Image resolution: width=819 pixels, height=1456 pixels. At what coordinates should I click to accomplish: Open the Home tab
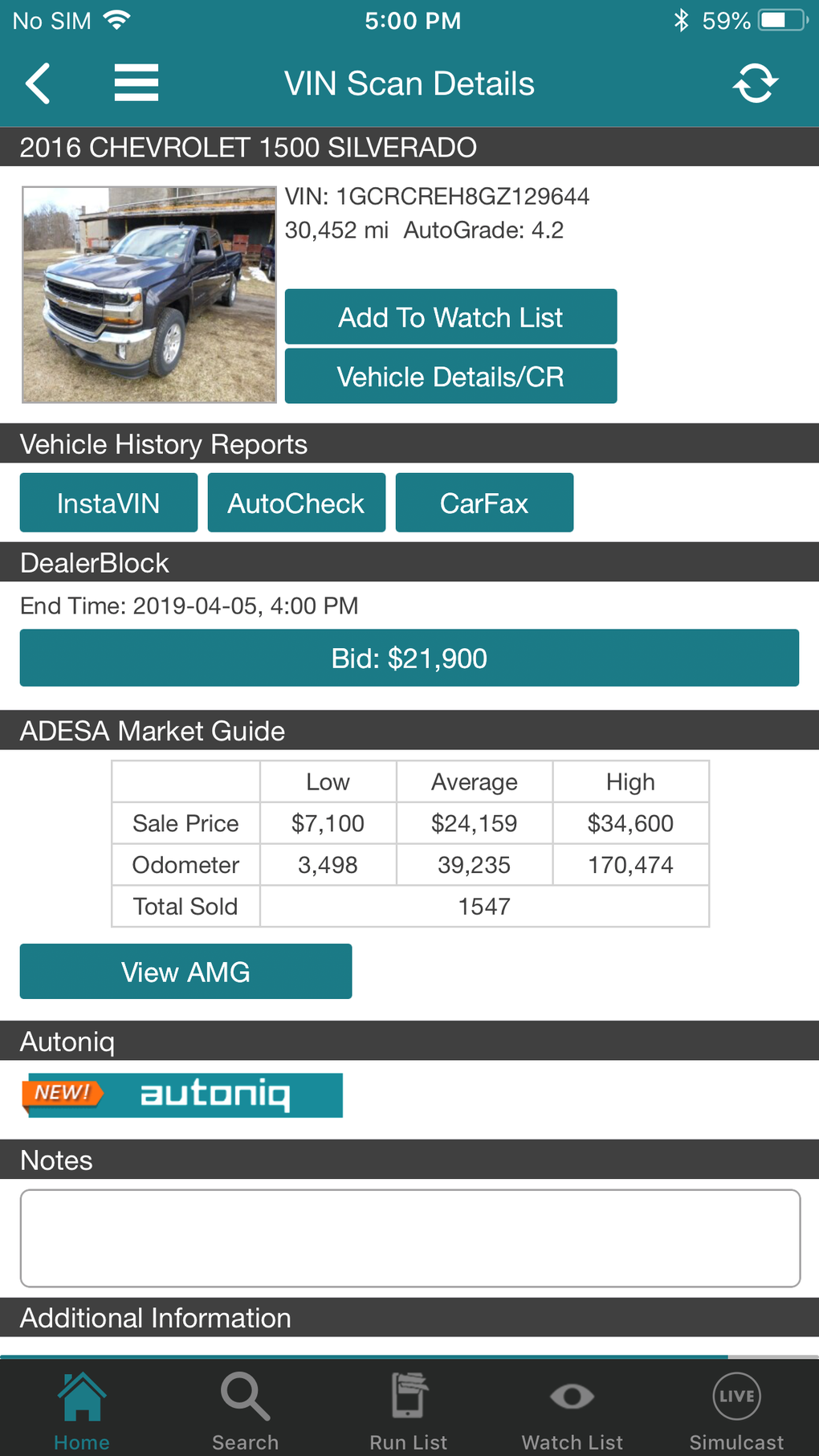click(82, 1410)
